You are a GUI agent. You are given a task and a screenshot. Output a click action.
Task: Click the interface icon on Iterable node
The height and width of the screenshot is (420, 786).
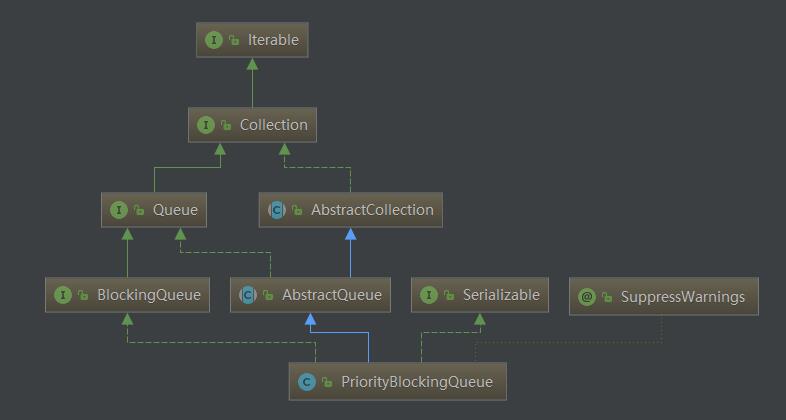[214, 40]
